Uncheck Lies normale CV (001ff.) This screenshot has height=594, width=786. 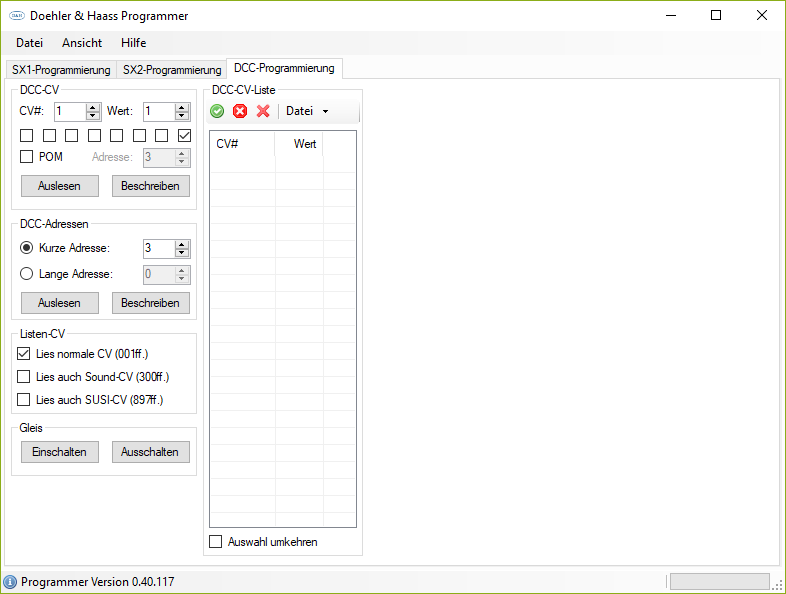tap(24, 354)
